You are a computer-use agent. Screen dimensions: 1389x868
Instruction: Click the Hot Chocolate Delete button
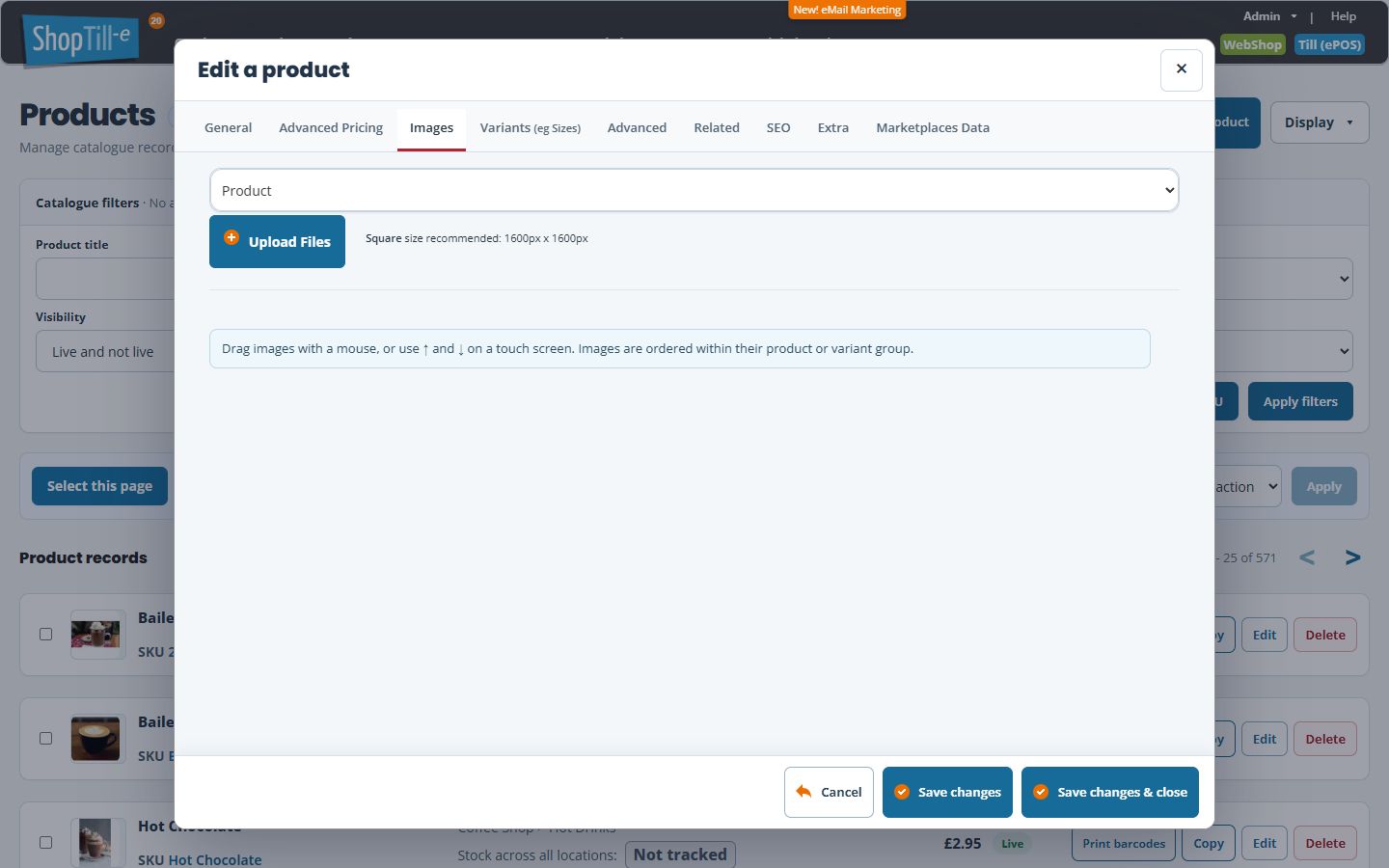(1325, 843)
